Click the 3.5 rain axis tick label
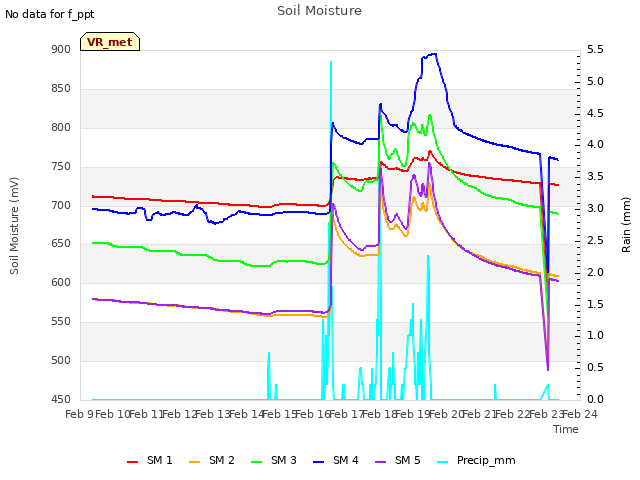The height and width of the screenshot is (480, 640). coord(595,176)
